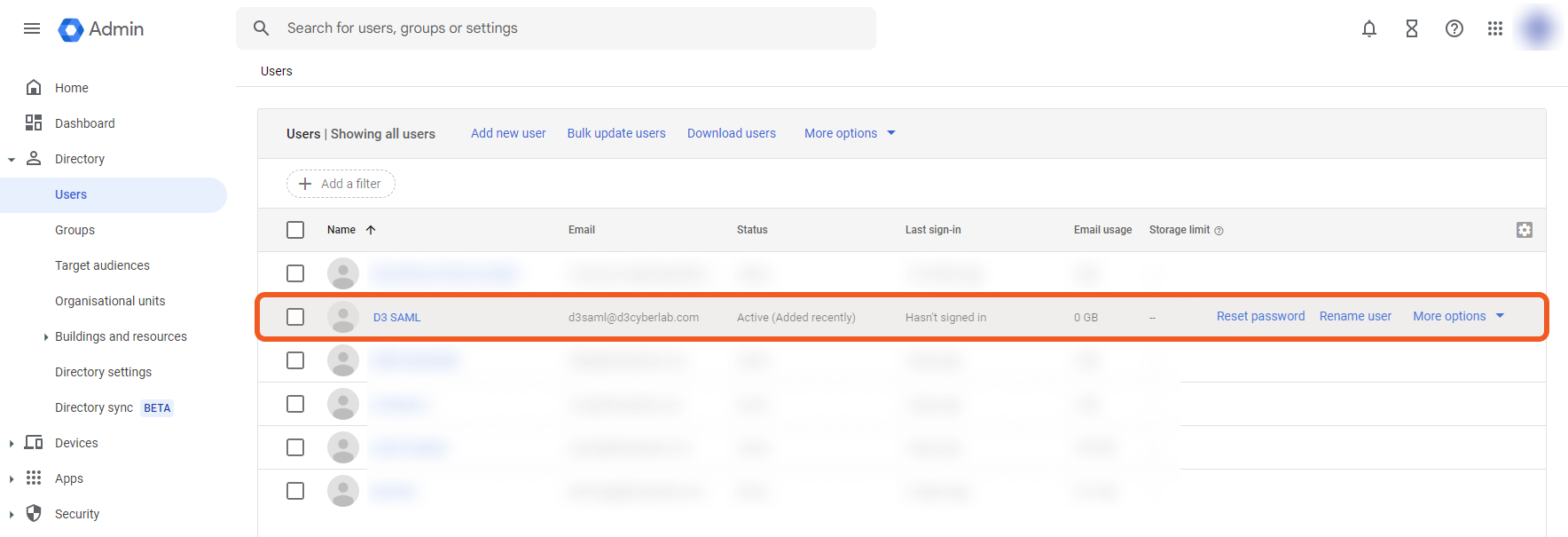Open the help question mark icon
This screenshot has width=1568, height=537.
coord(1454,28)
